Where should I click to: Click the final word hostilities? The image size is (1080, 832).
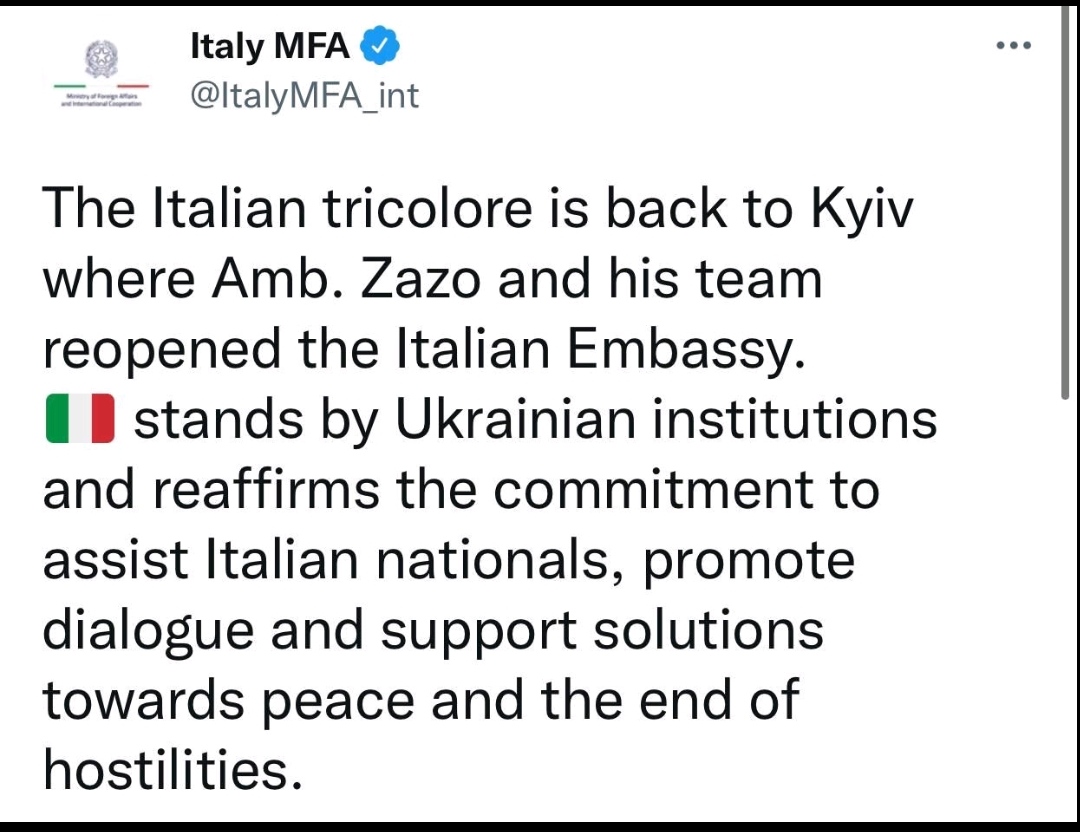[173, 769]
